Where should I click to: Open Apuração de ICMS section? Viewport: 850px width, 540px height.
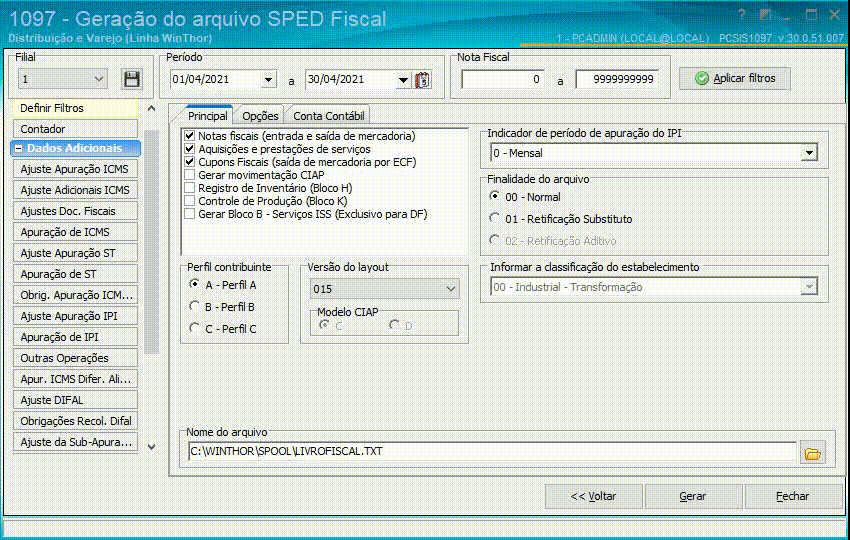(x=75, y=232)
